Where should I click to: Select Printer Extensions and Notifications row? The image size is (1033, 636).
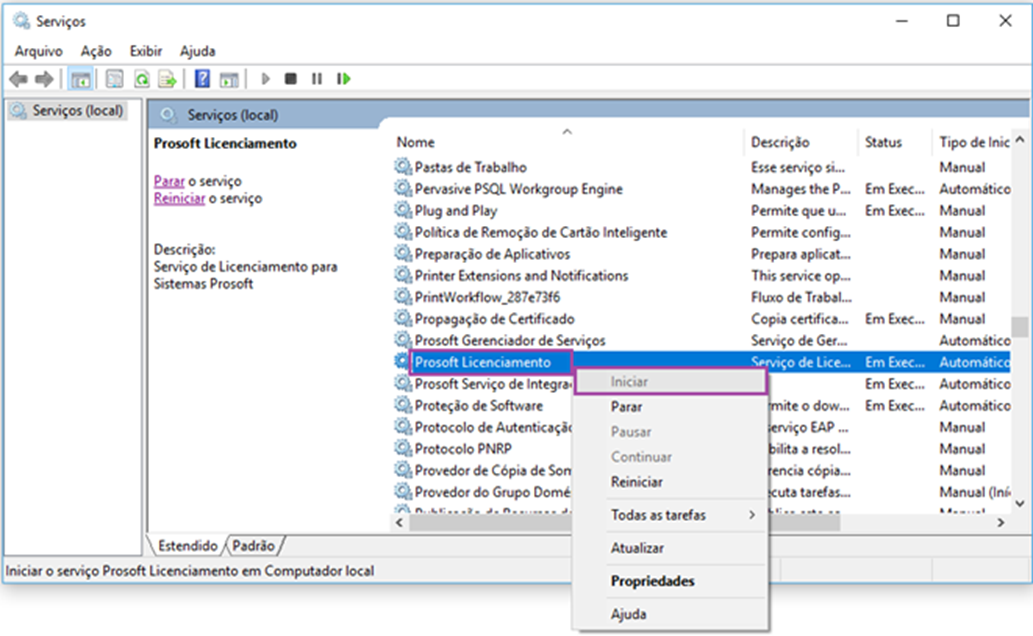702,275
